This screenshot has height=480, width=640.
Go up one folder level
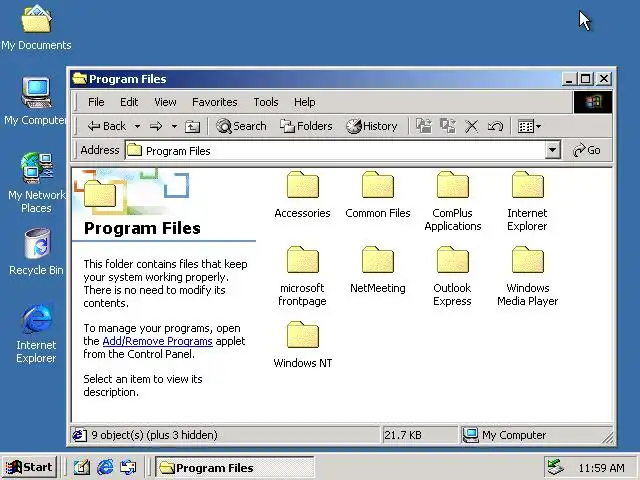pos(192,127)
